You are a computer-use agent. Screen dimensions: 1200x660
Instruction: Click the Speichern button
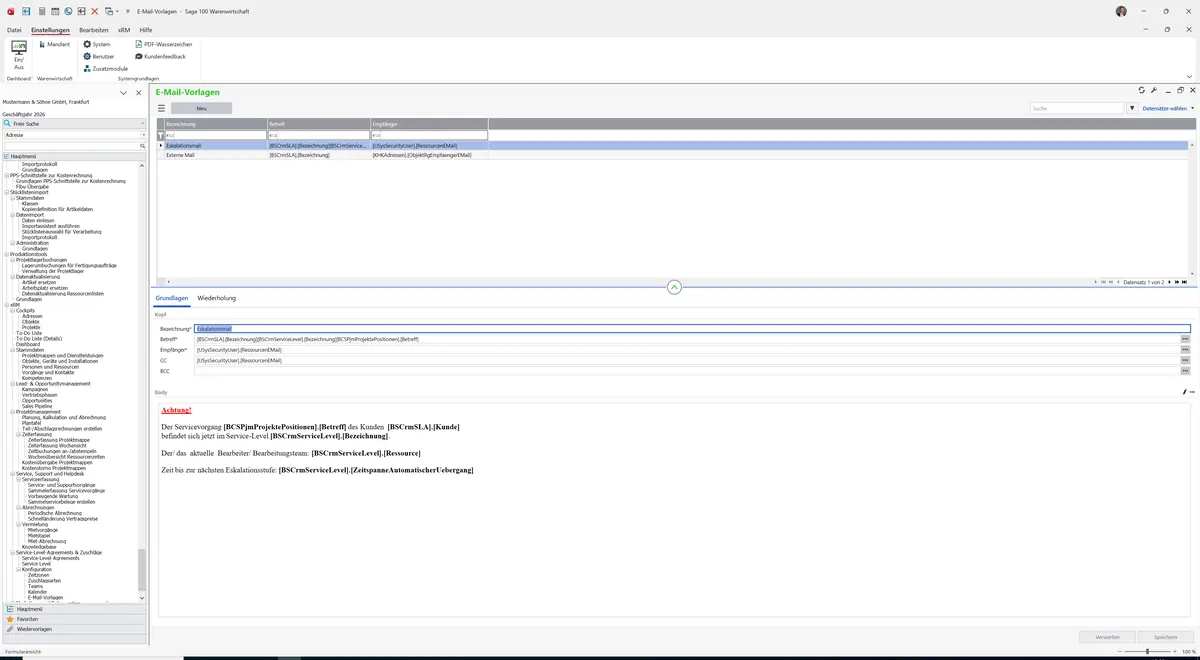(1166, 636)
